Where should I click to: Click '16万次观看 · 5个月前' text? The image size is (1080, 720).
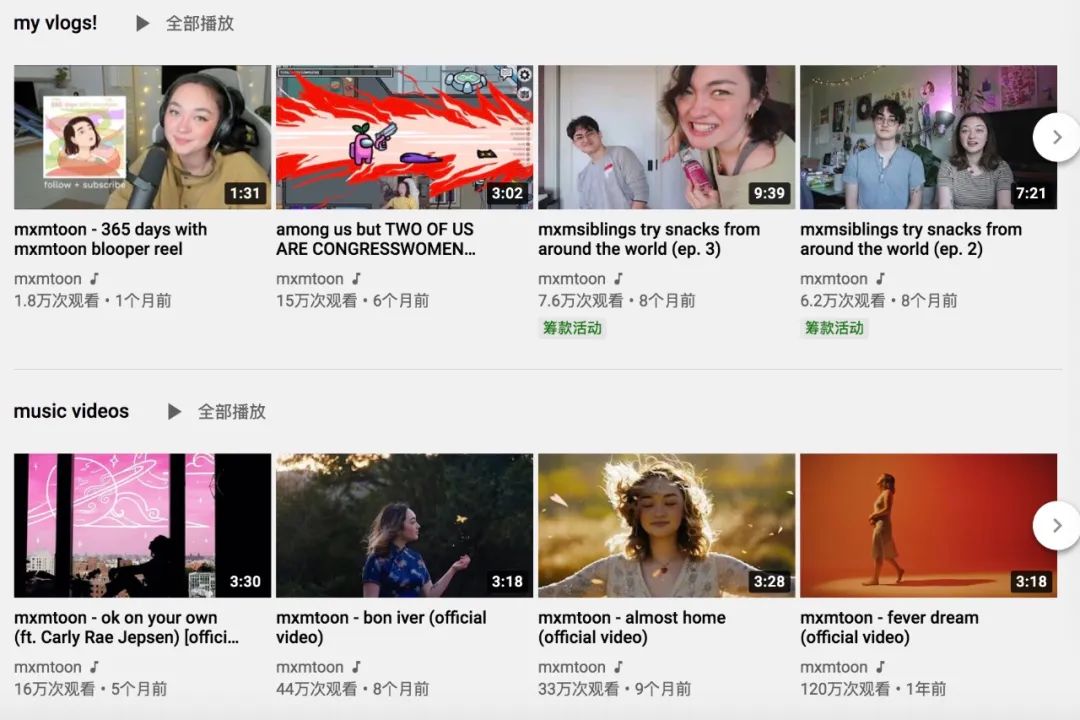click(91, 688)
